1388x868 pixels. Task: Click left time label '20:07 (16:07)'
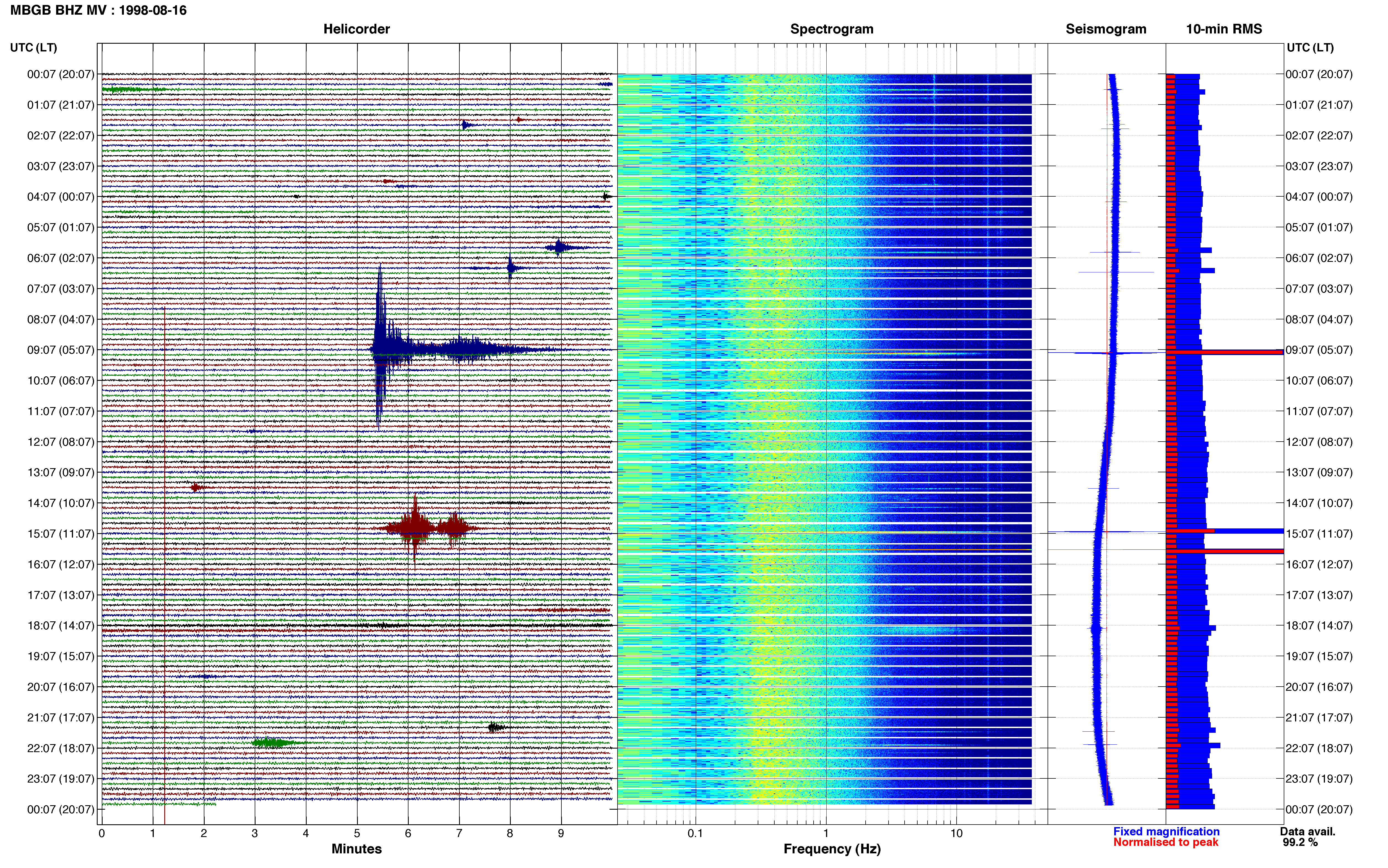[x=61, y=687]
